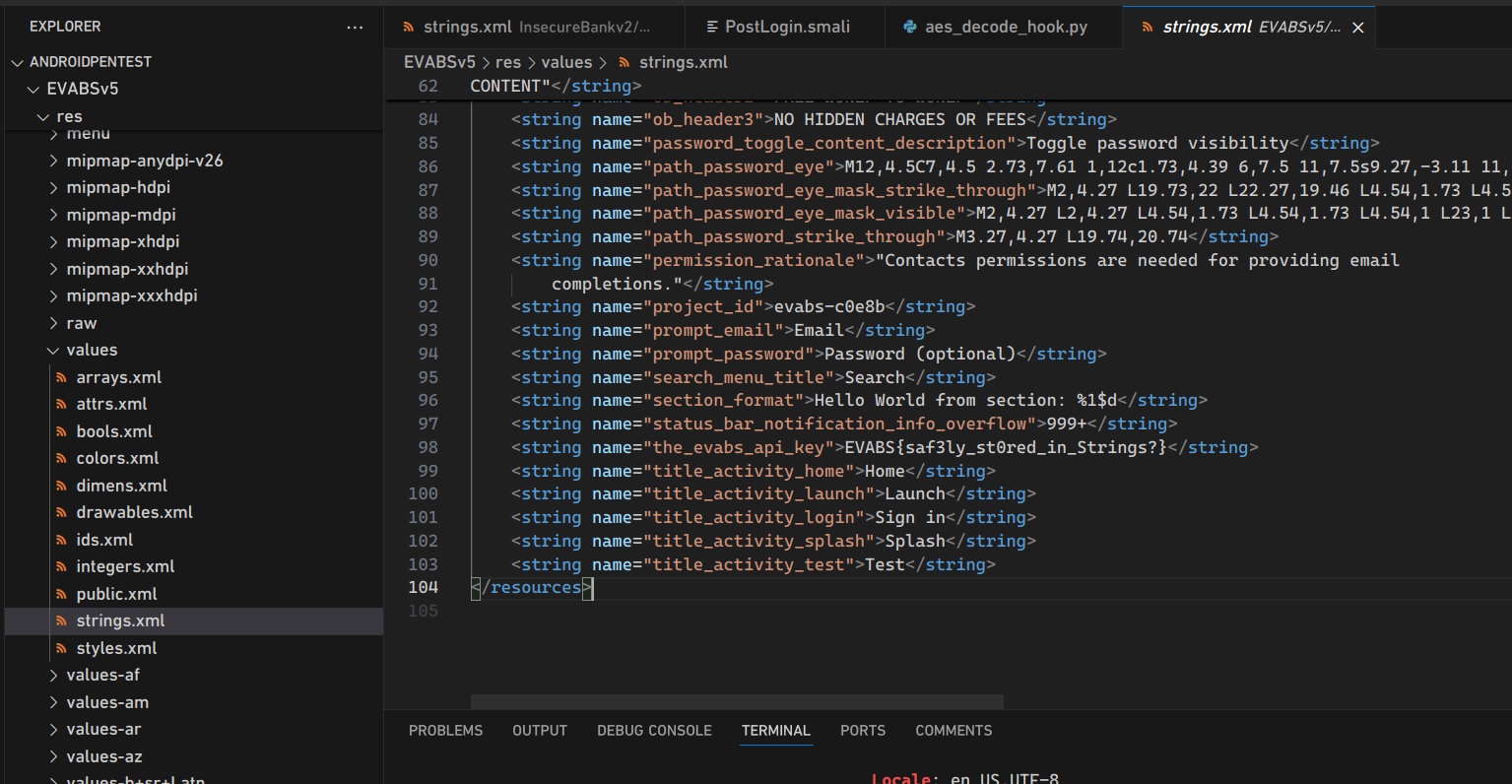Click XML icon beside drawables.xml in explorer
The image size is (1512, 784).
pyautogui.click(x=62, y=512)
